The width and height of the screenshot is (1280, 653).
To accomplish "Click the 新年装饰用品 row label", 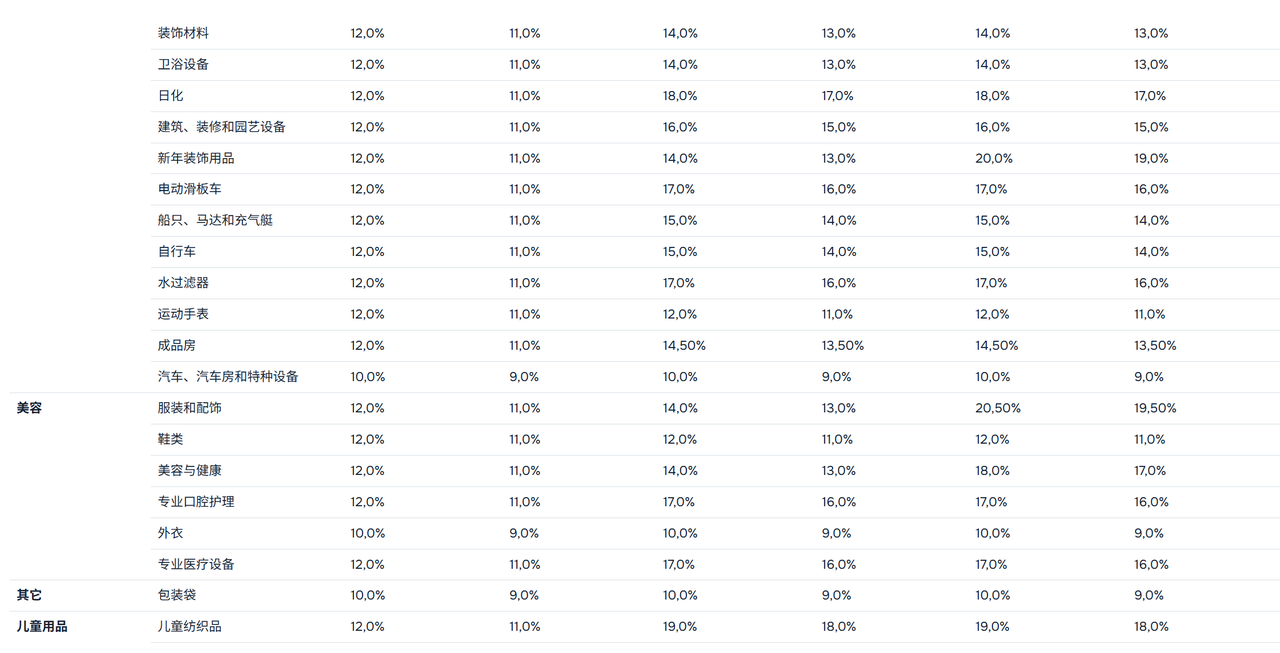I will tap(196, 158).
